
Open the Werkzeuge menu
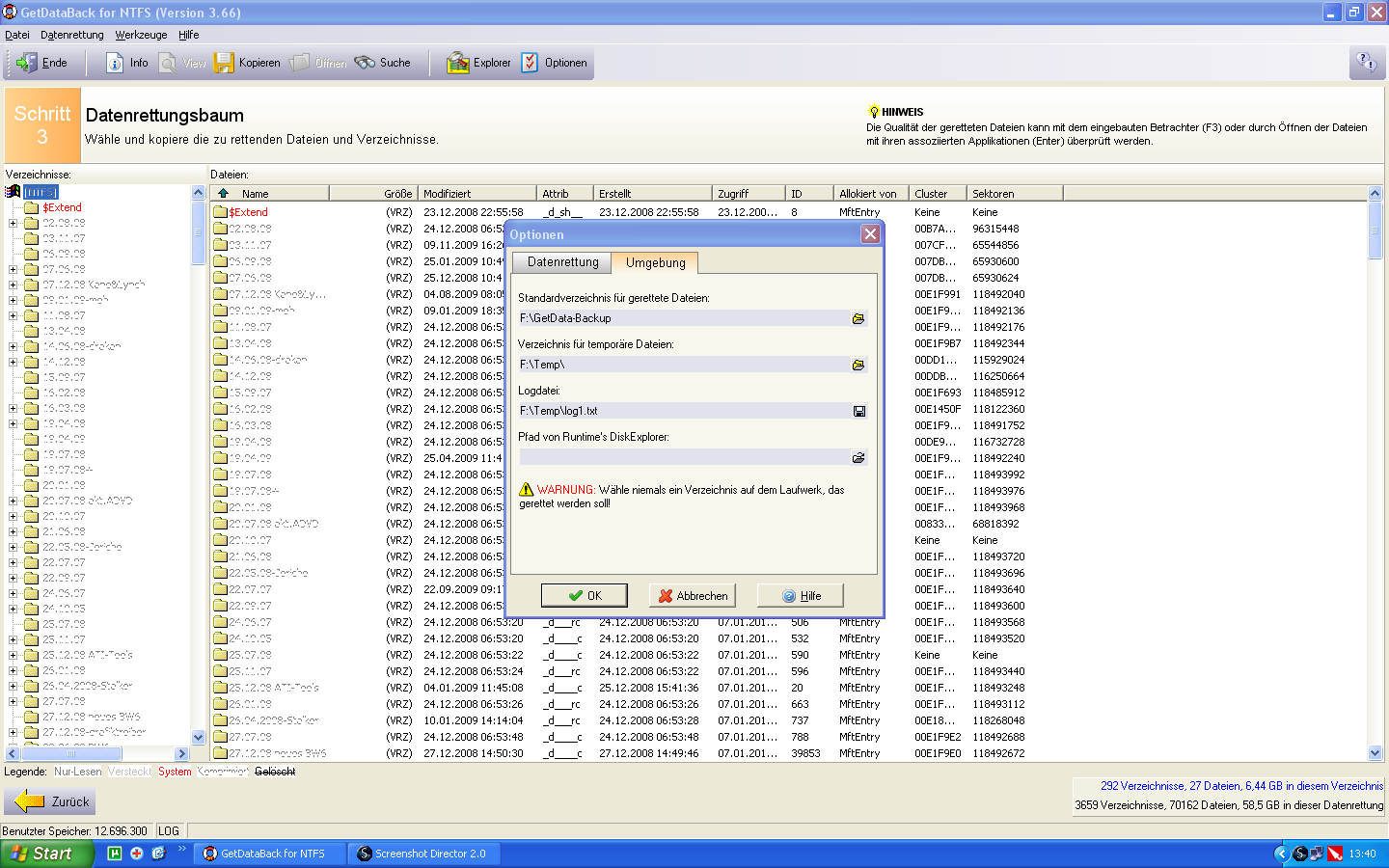[141, 35]
